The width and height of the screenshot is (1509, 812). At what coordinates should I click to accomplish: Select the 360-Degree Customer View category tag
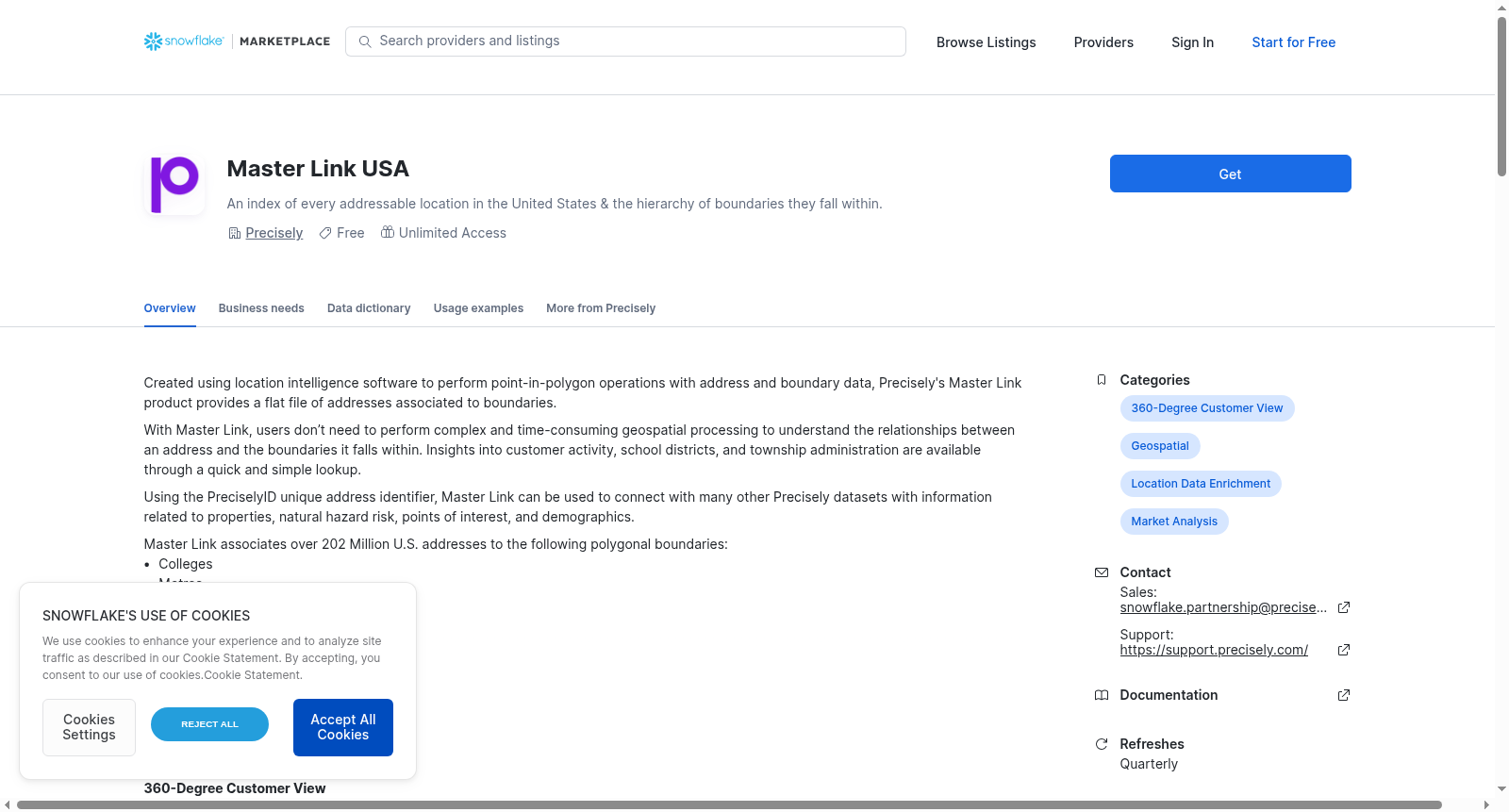coord(1207,408)
